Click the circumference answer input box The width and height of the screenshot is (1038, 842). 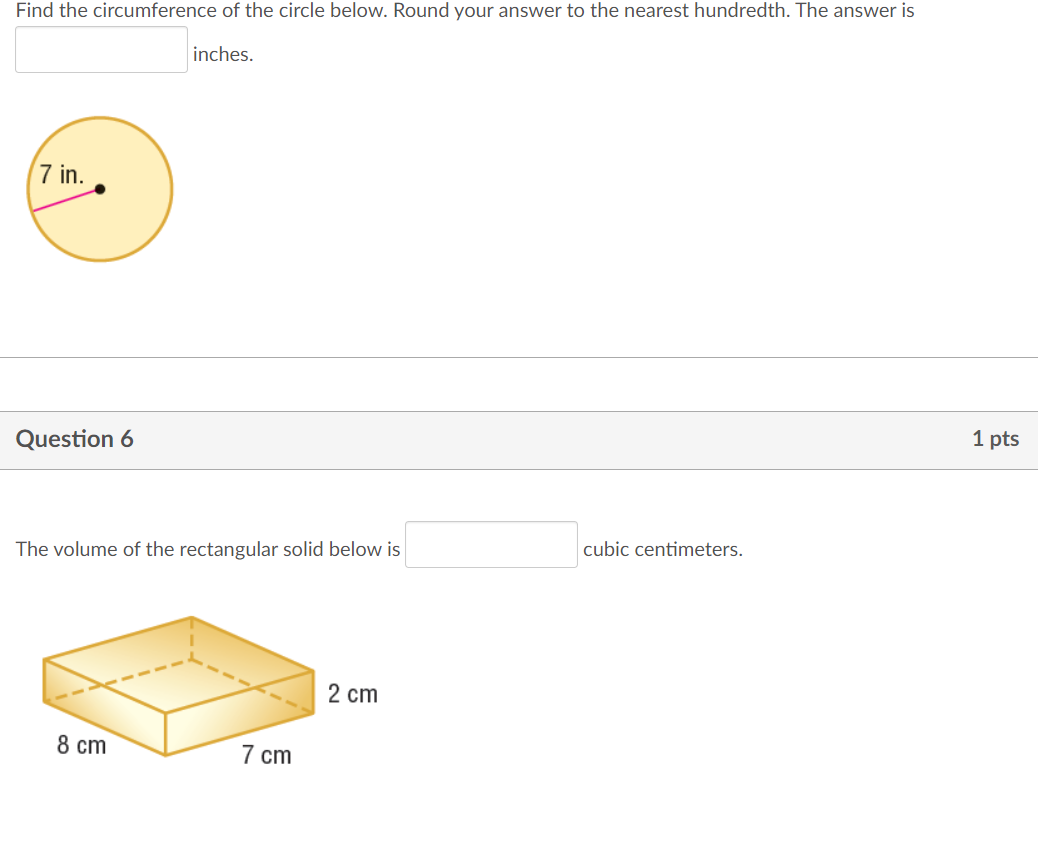click(x=100, y=48)
